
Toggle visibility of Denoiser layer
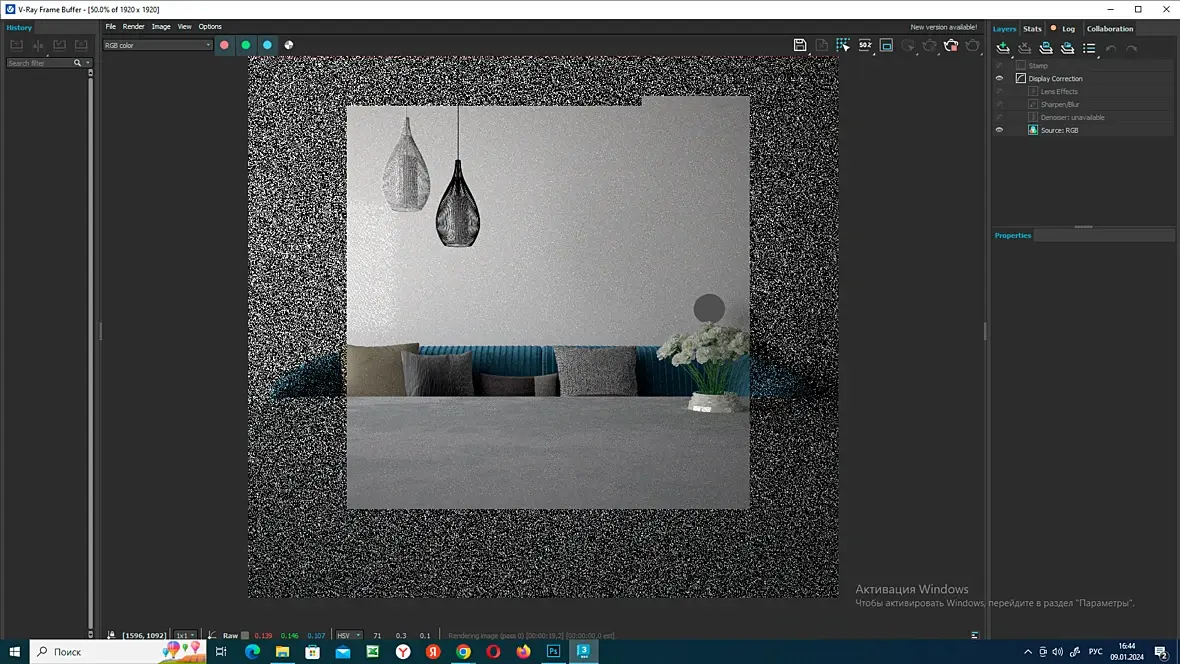coord(999,117)
